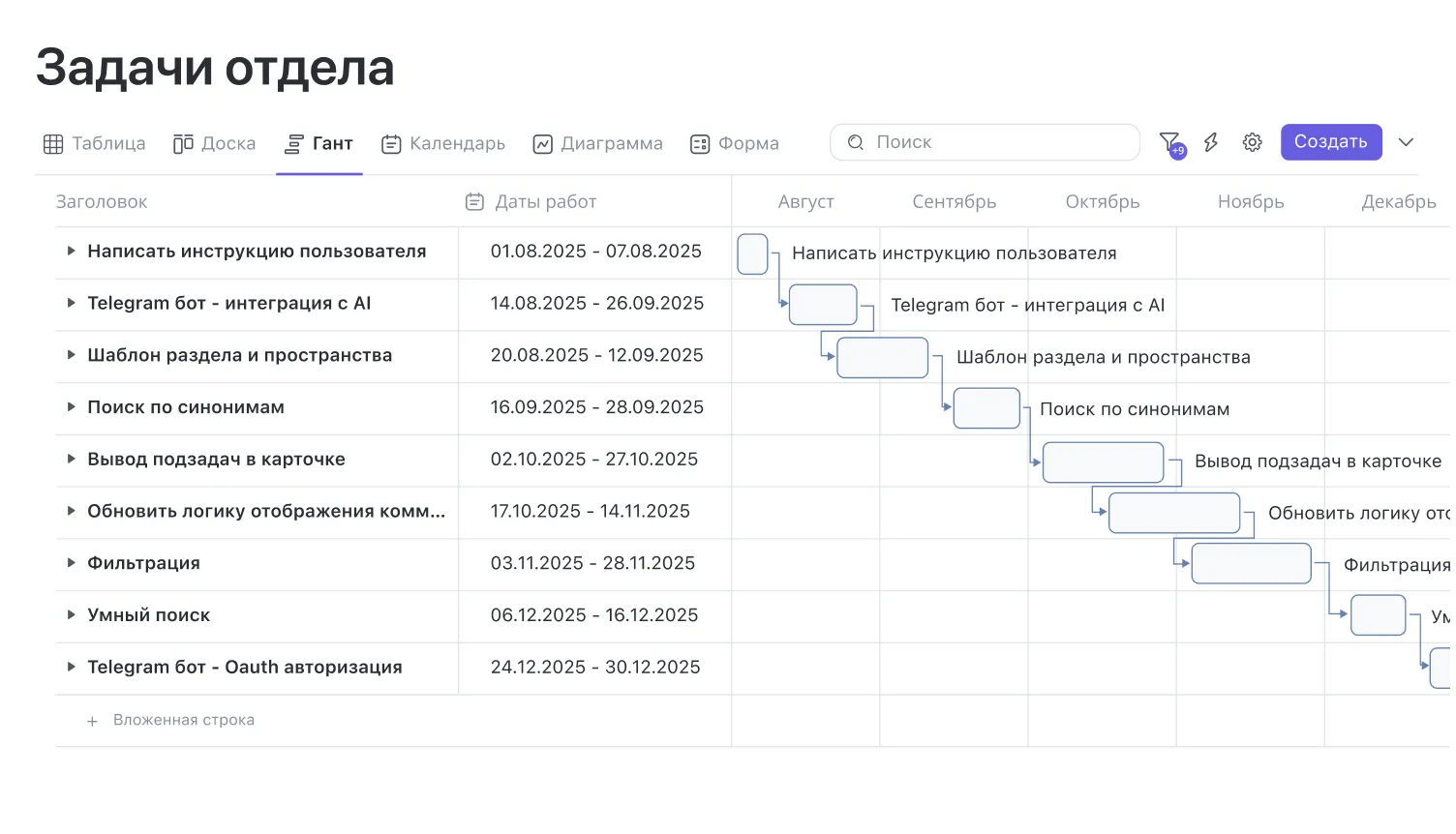The image size is (1456, 834).
Task: Expand the Поиск по синонимам task
Action: (x=71, y=407)
